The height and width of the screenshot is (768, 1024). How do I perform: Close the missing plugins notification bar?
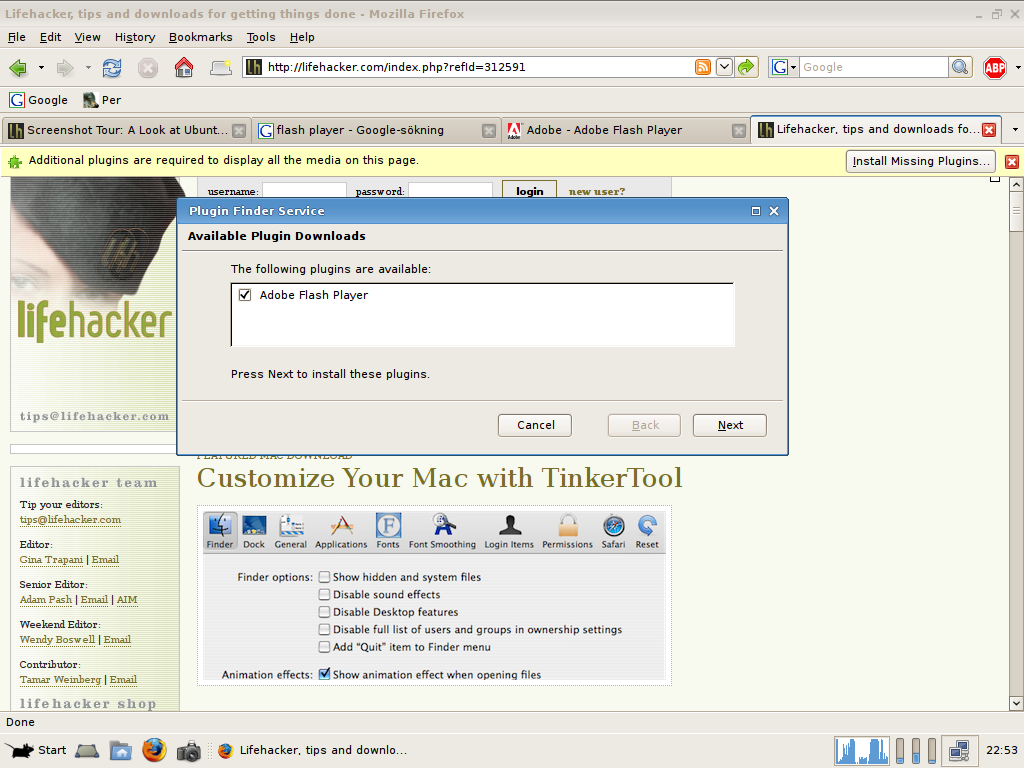click(x=1012, y=161)
